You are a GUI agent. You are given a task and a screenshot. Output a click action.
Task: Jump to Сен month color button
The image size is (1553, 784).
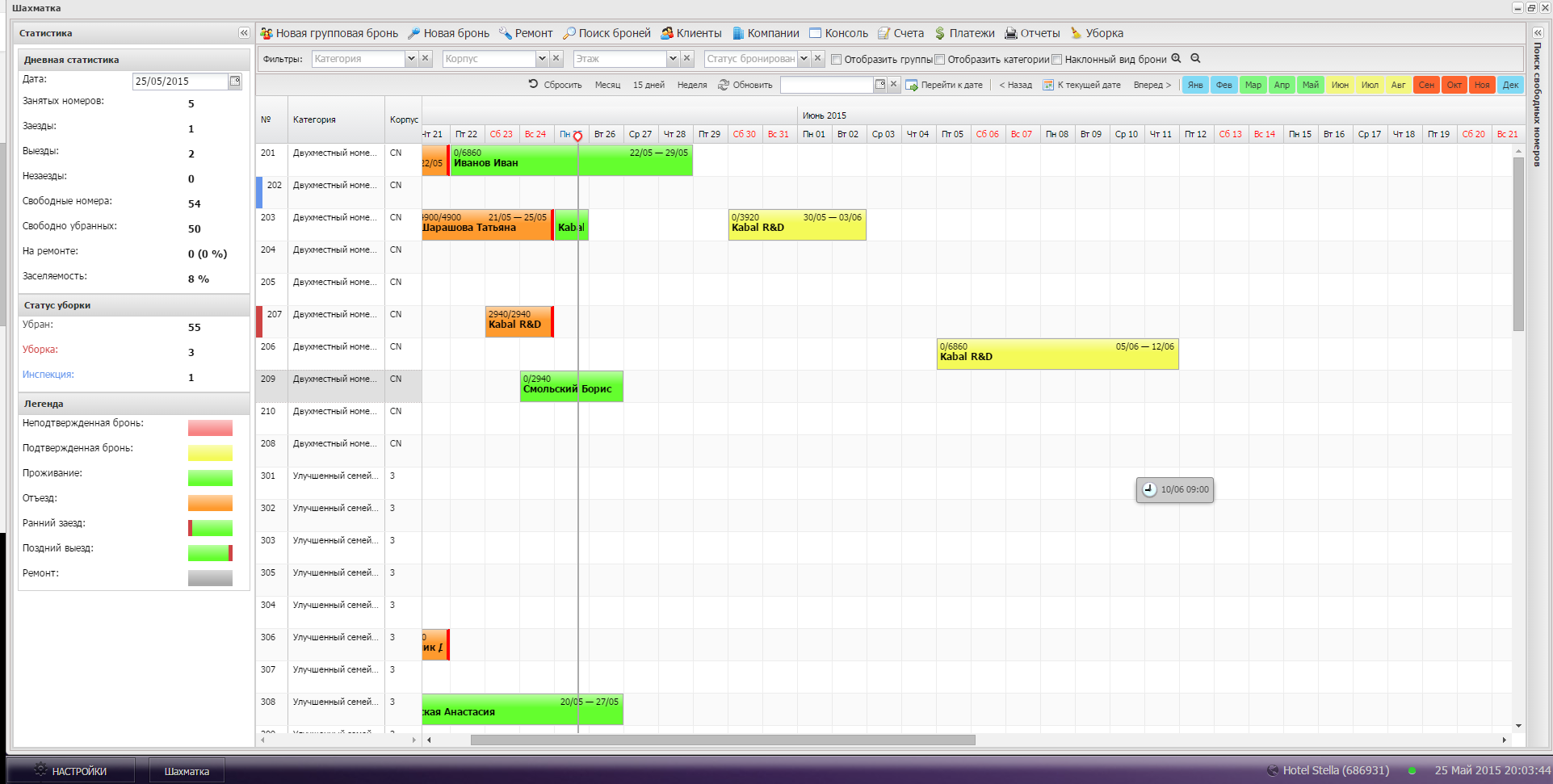click(1427, 85)
